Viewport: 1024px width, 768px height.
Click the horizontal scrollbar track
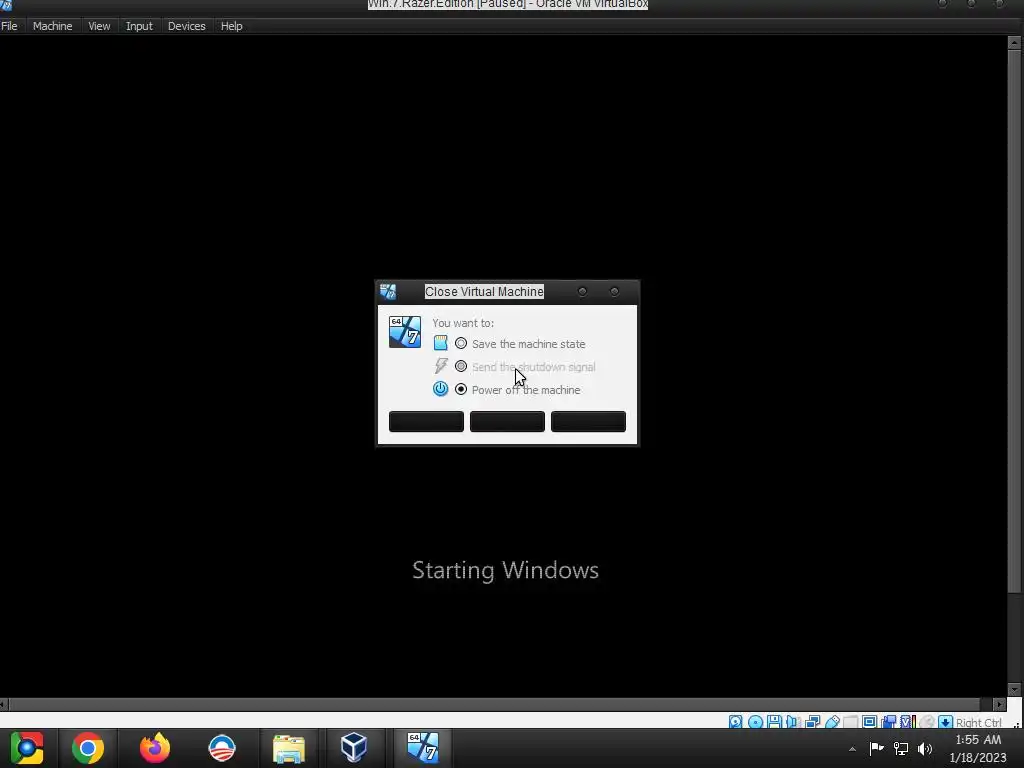[x=500, y=704]
